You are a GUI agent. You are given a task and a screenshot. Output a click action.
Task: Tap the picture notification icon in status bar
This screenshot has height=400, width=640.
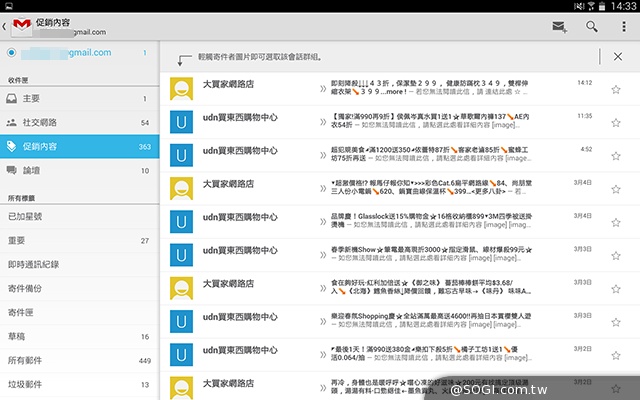(8, 6)
